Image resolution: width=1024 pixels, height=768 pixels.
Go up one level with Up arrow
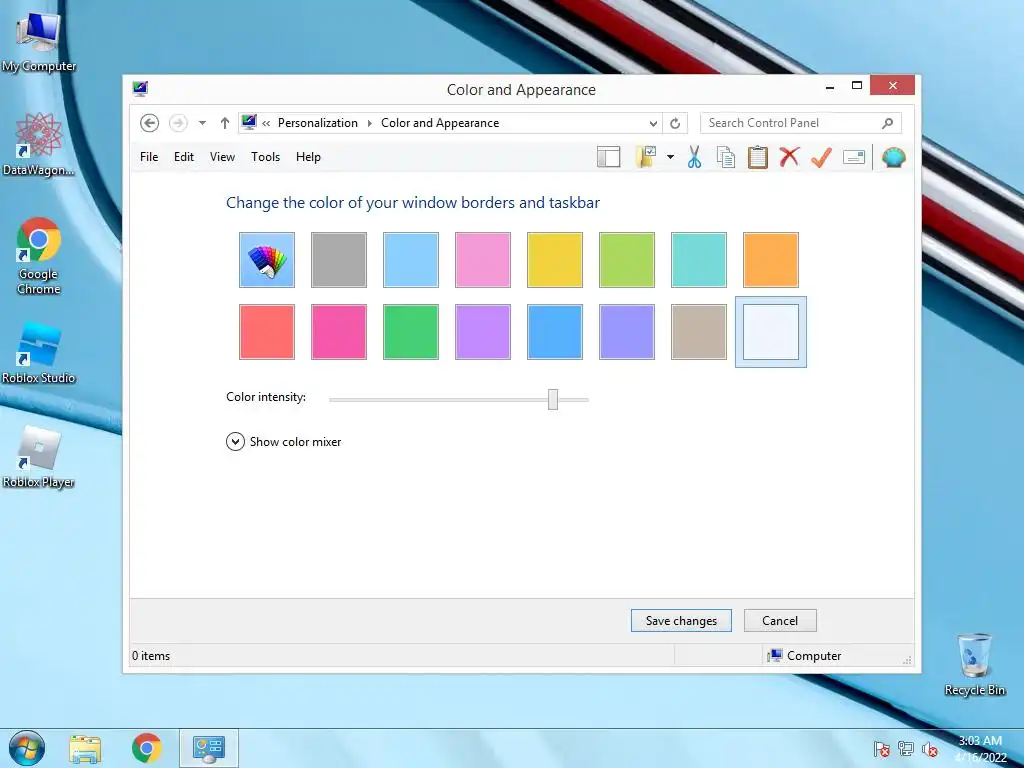[225, 123]
